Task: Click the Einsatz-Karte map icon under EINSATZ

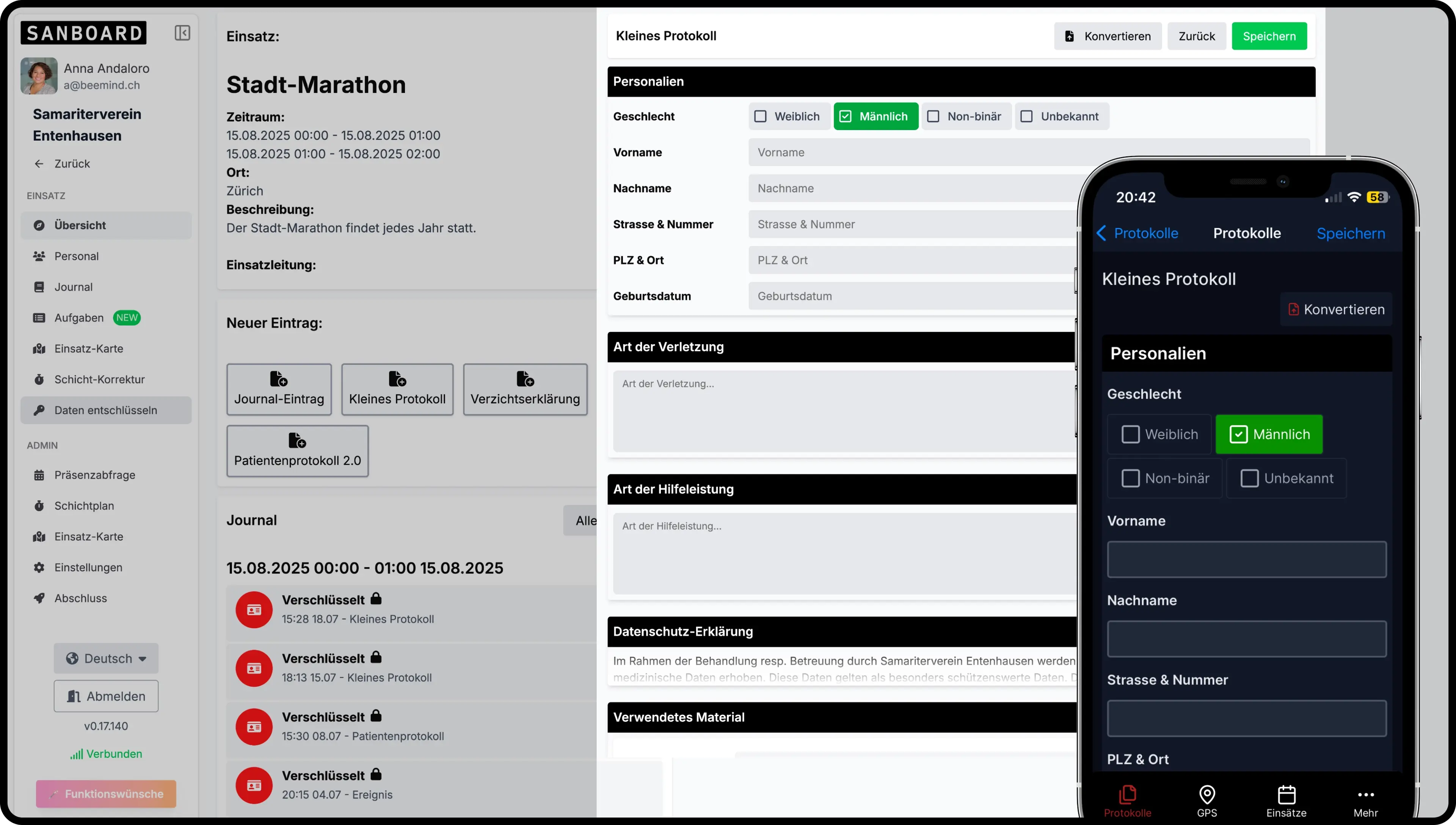Action: point(39,349)
